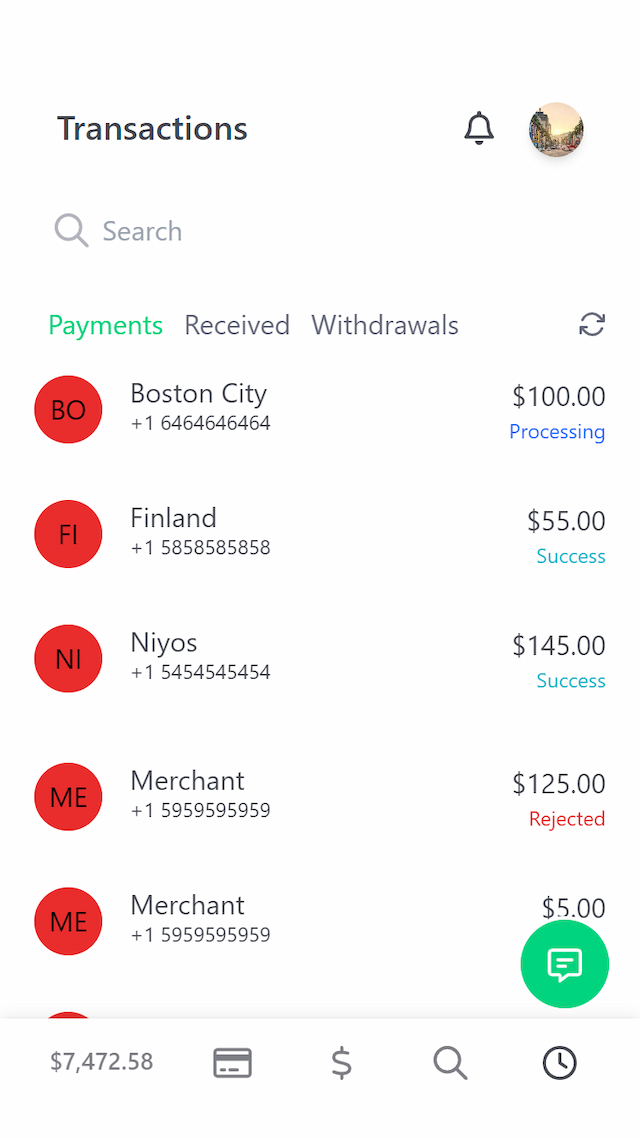Viewport: 640px width, 1138px height.
Task: Switch to the Received tab
Action: pyautogui.click(x=237, y=325)
